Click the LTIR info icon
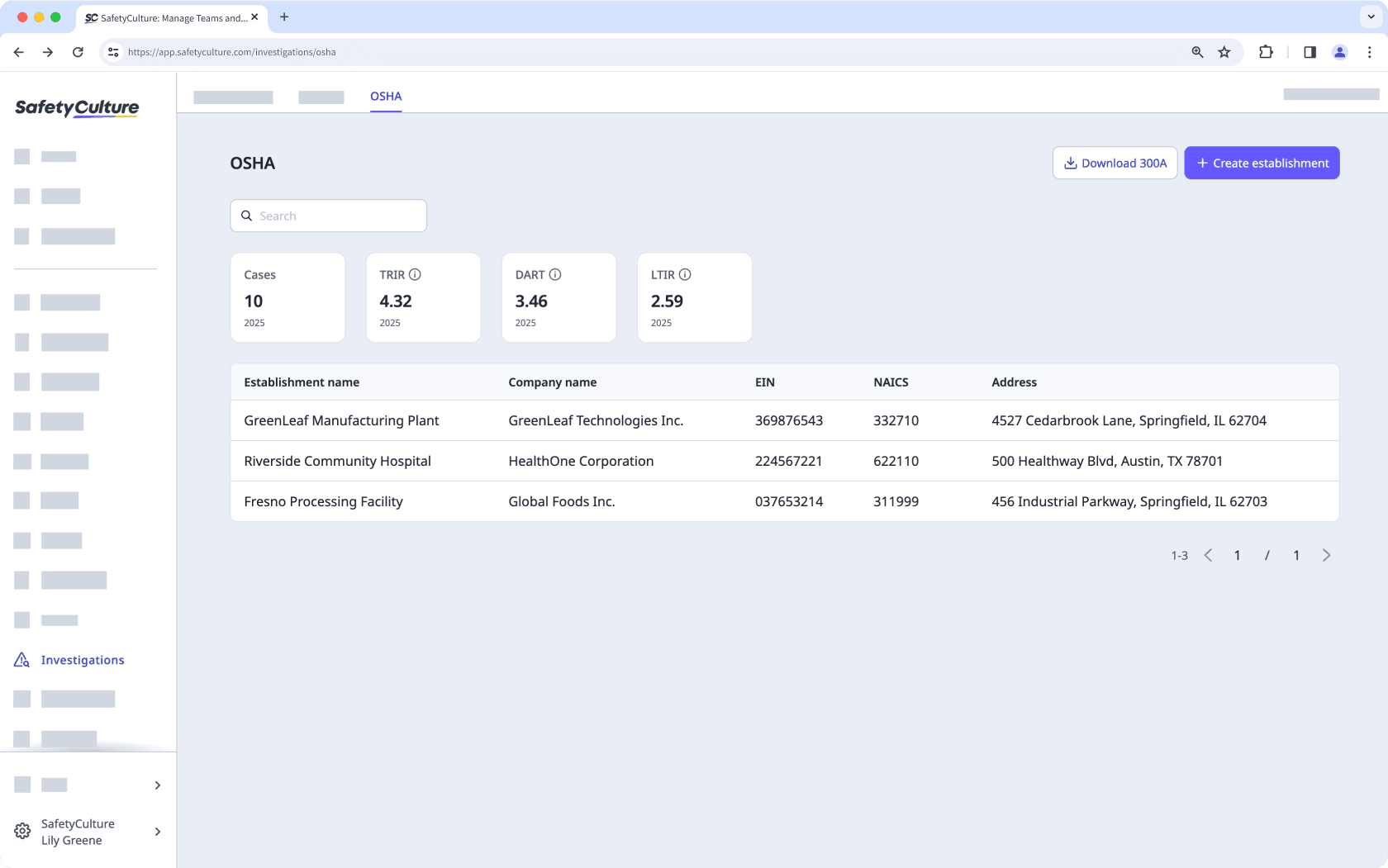The width and height of the screenshot is (1388, 868). pos(687,274)
